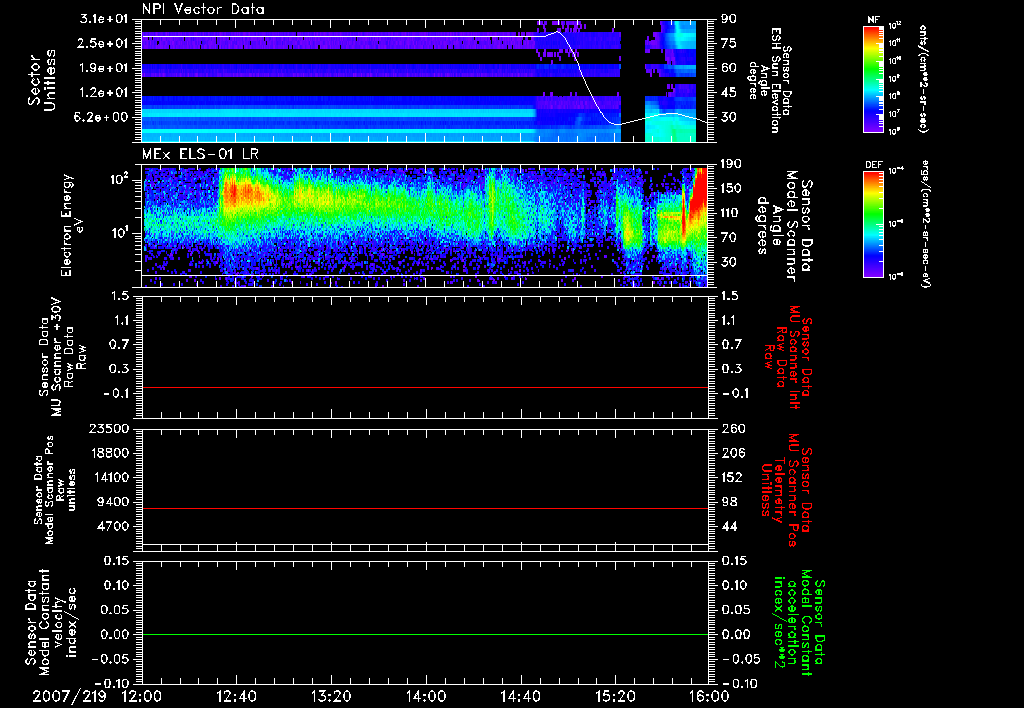
Task: Click the red "MU Scanner Pos Telemetry" label
Action: (x=787, y=489)
